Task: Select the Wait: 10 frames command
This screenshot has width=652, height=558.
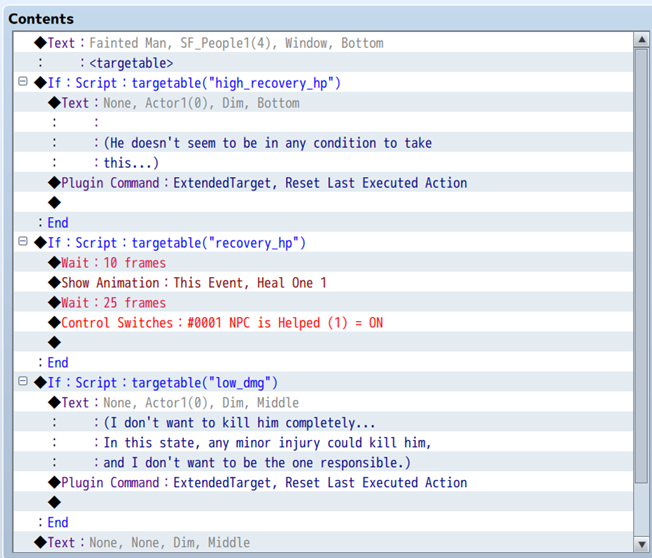Action: pos(324,262)
